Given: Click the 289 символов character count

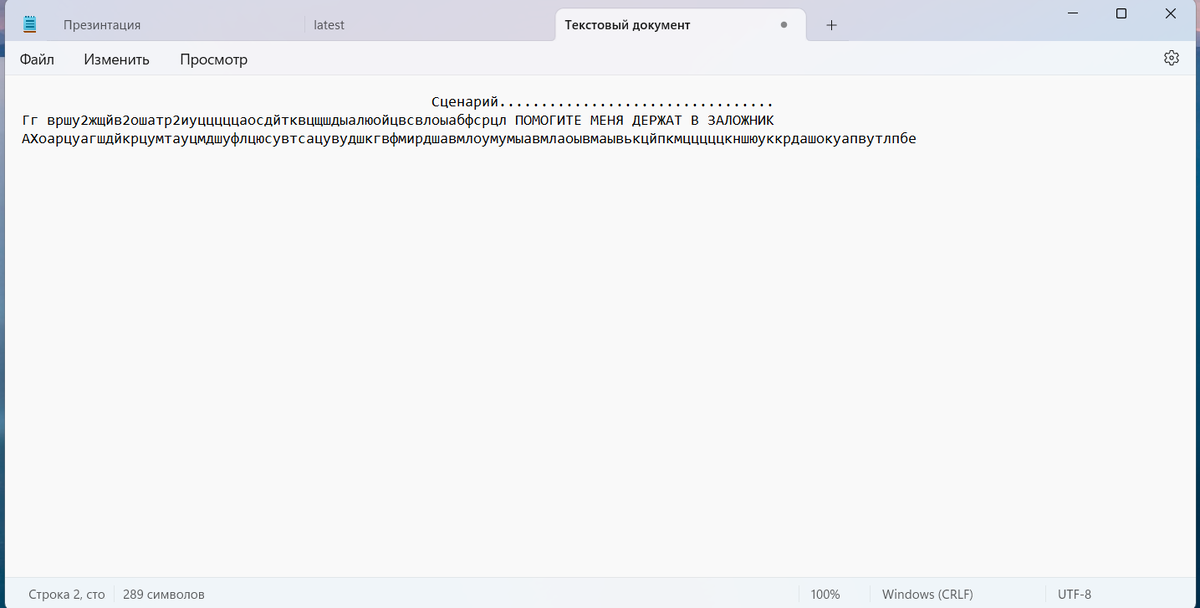Looking at the screenshot, I should pyautogui.click(x=164, y=594).
